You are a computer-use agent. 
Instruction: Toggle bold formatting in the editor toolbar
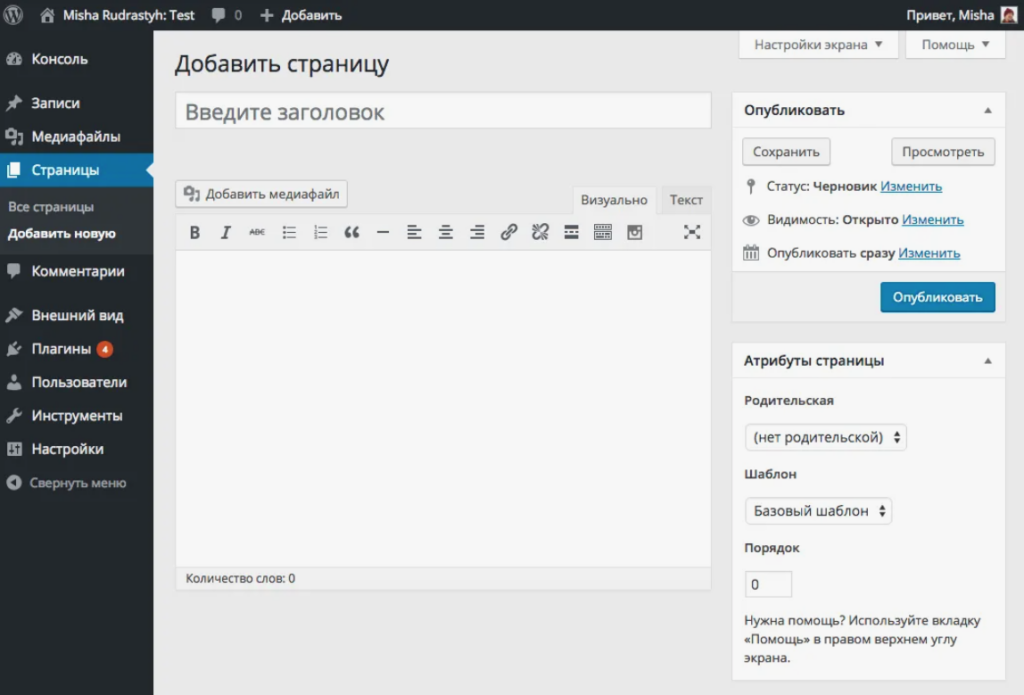click(x=195, y=232)
